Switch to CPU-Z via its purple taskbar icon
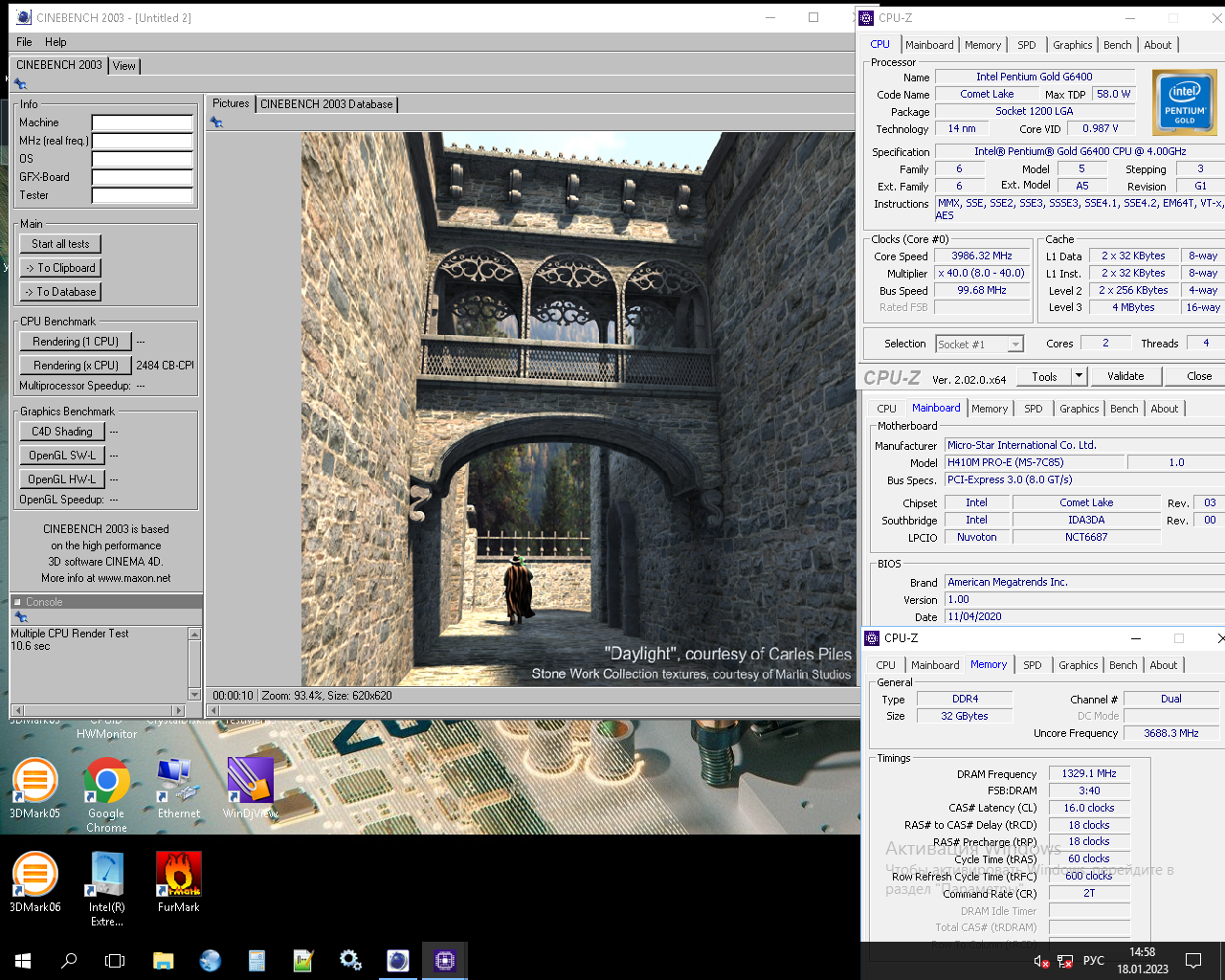 444,961
